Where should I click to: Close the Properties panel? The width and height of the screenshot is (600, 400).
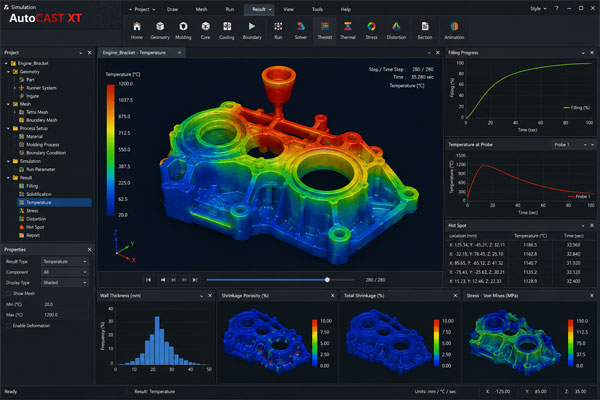click(90, 250)
